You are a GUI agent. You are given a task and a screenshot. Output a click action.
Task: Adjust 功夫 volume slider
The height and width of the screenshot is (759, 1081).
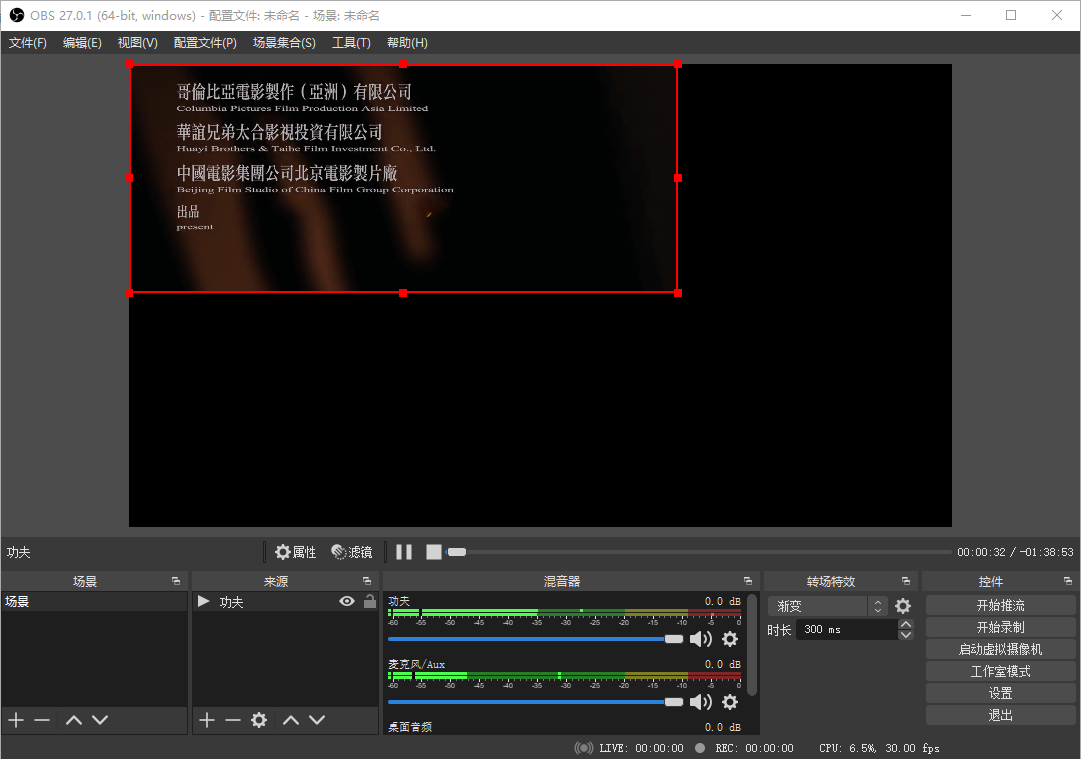(536, 639)
